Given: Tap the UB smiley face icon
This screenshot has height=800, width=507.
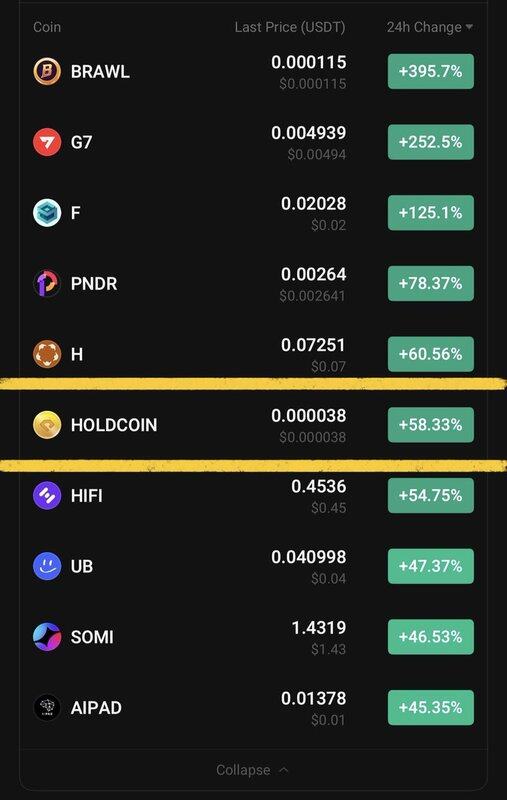Looking at the screenshot, I should click(x=47, y=566).
